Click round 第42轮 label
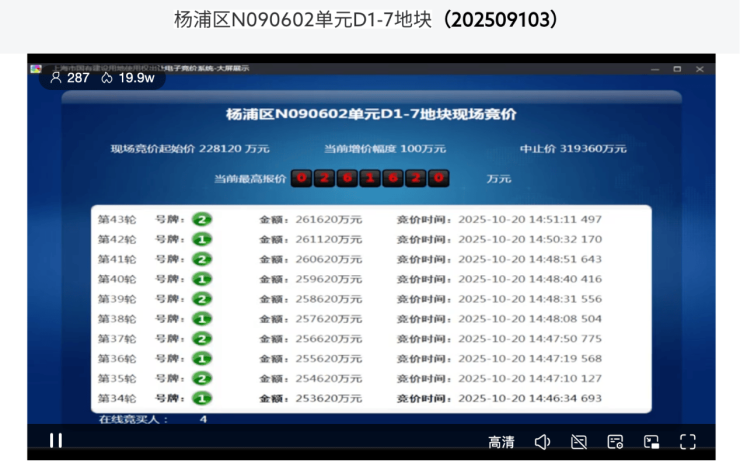 pyautogui.click(x=117, y=239)
